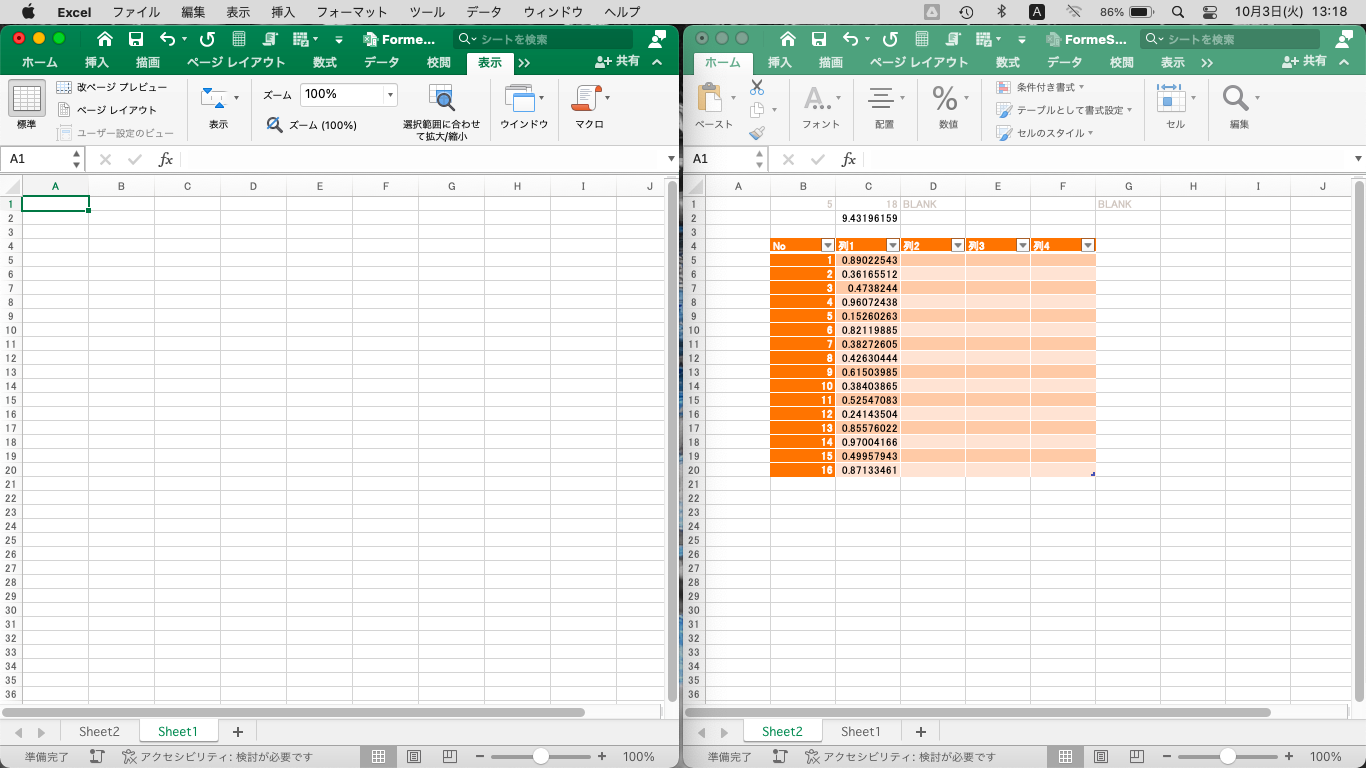Click the Save icon in left window toolbar

(136, 39)
